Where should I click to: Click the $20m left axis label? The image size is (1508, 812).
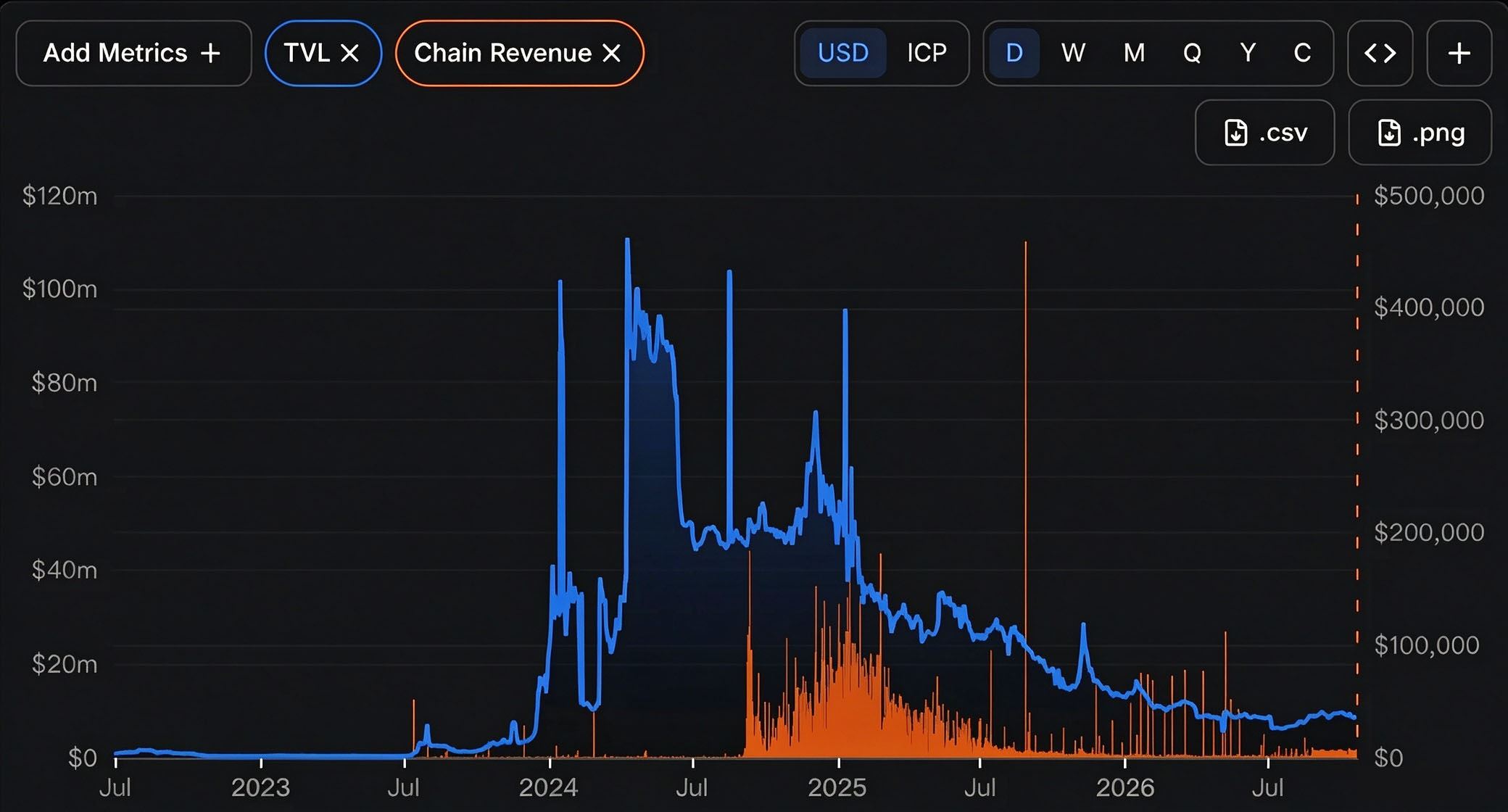(64, 664)
